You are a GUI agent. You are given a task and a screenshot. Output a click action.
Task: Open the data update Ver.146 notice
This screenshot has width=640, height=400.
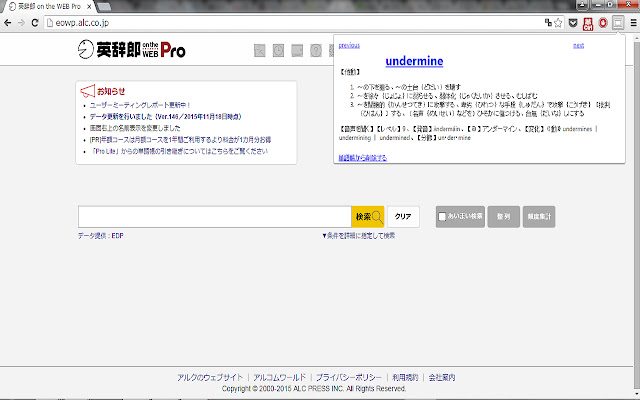tap(166, 116)
